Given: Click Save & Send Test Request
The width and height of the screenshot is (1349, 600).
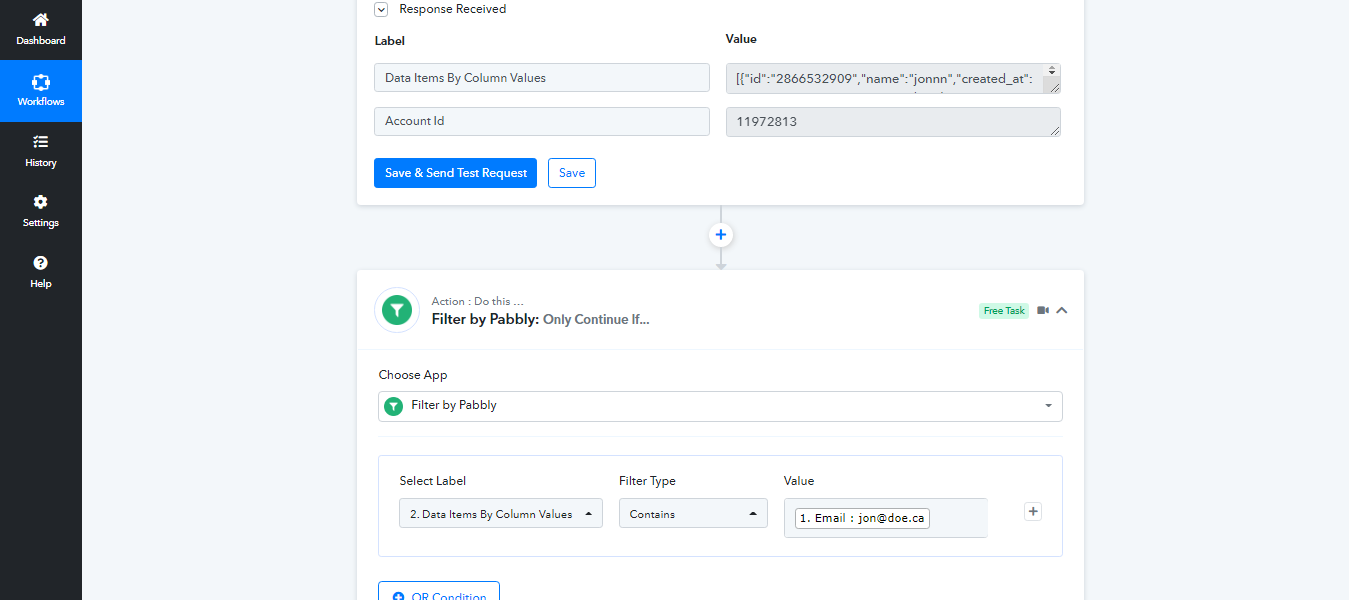Looking at the screenshot, I should [455, 173].
